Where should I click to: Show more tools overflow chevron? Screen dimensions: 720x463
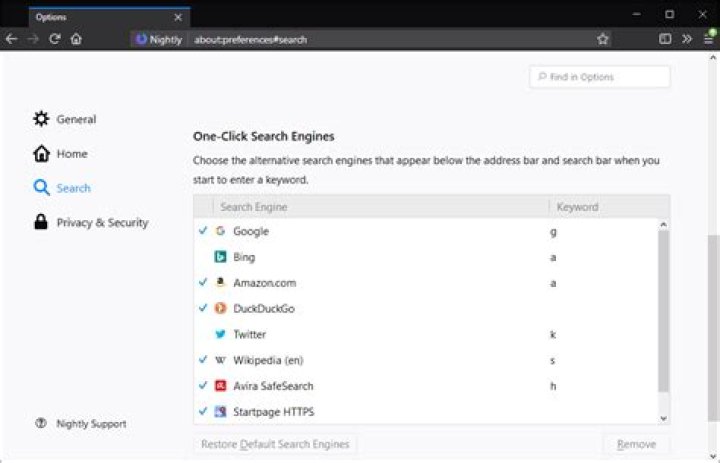pos(687,39)
